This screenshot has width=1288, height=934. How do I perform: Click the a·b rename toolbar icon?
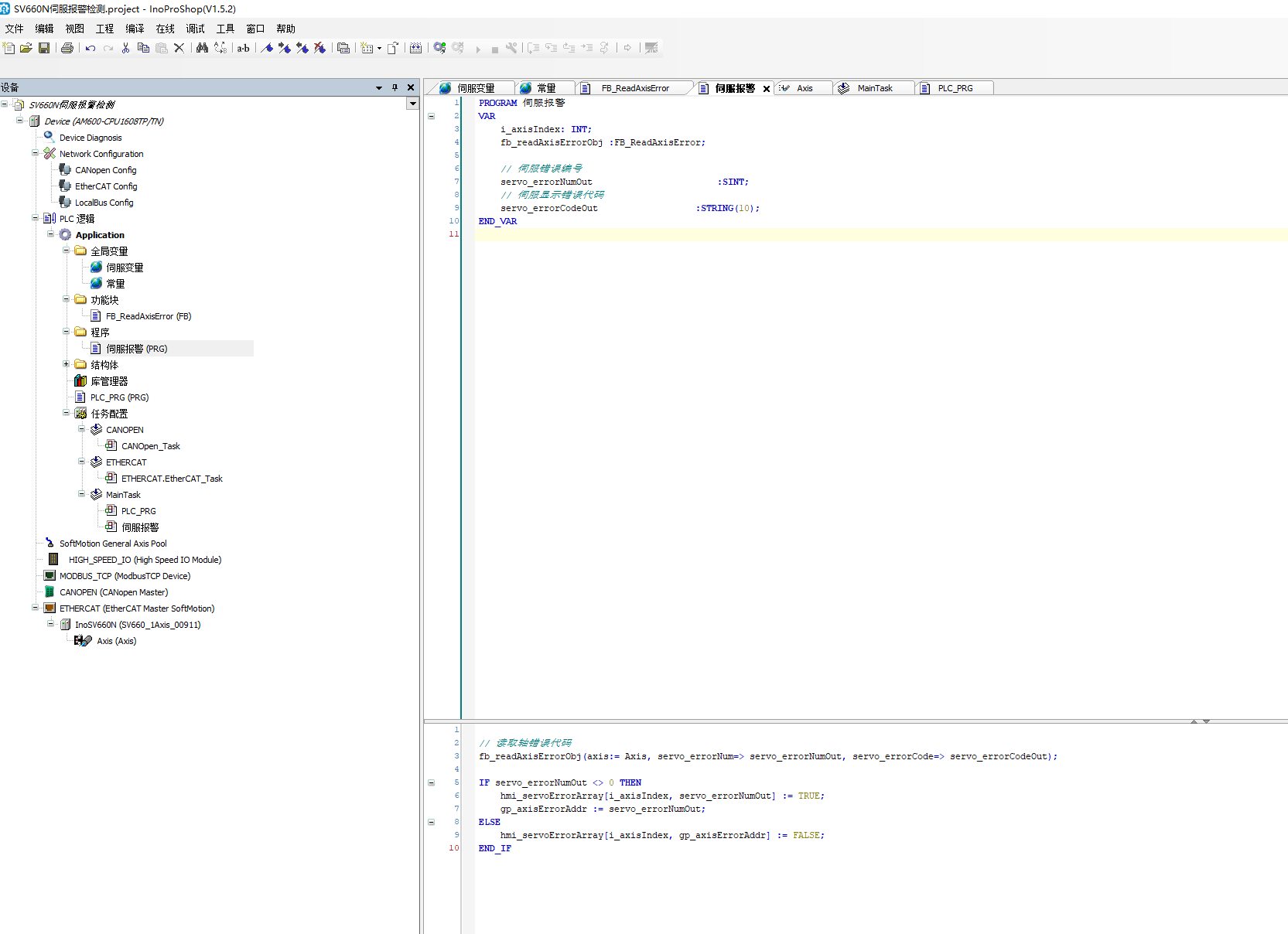pos(243,48)
